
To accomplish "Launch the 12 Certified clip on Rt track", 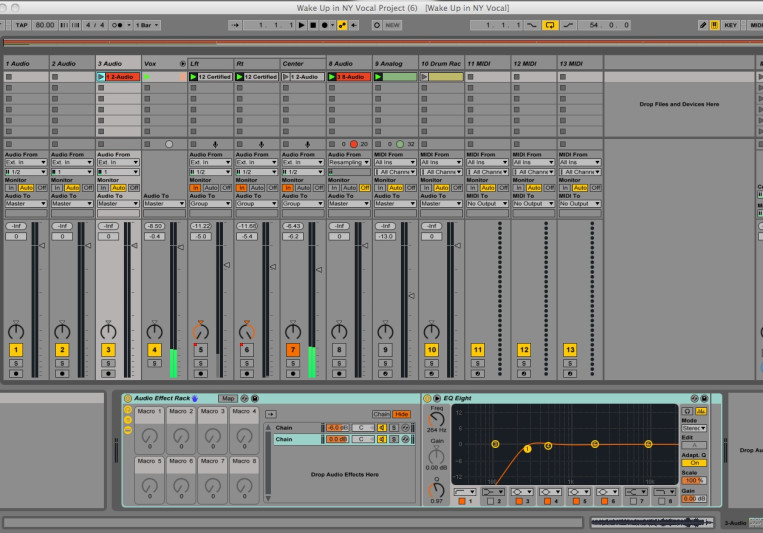I will 239,77.
